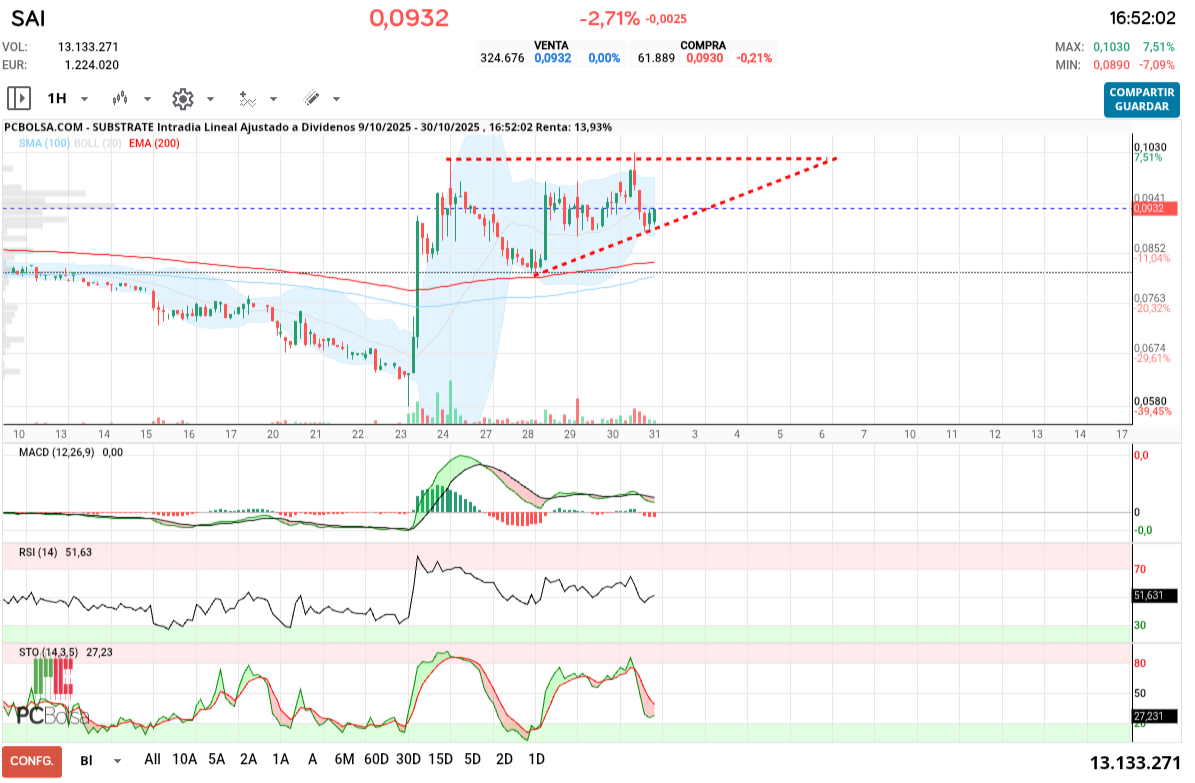Expand the chart type dropdown arrow
Viewport: 1195px width, 783px height.
pyautogui.click(x=146, y=98)
